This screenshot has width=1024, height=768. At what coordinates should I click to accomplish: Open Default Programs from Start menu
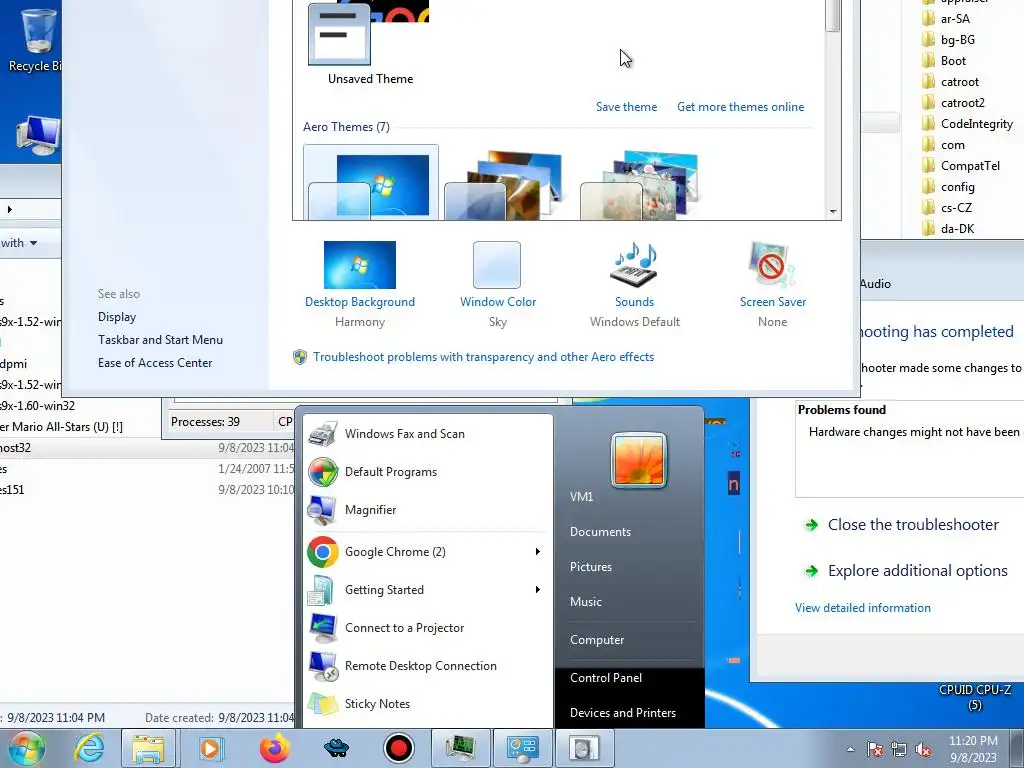428,472
